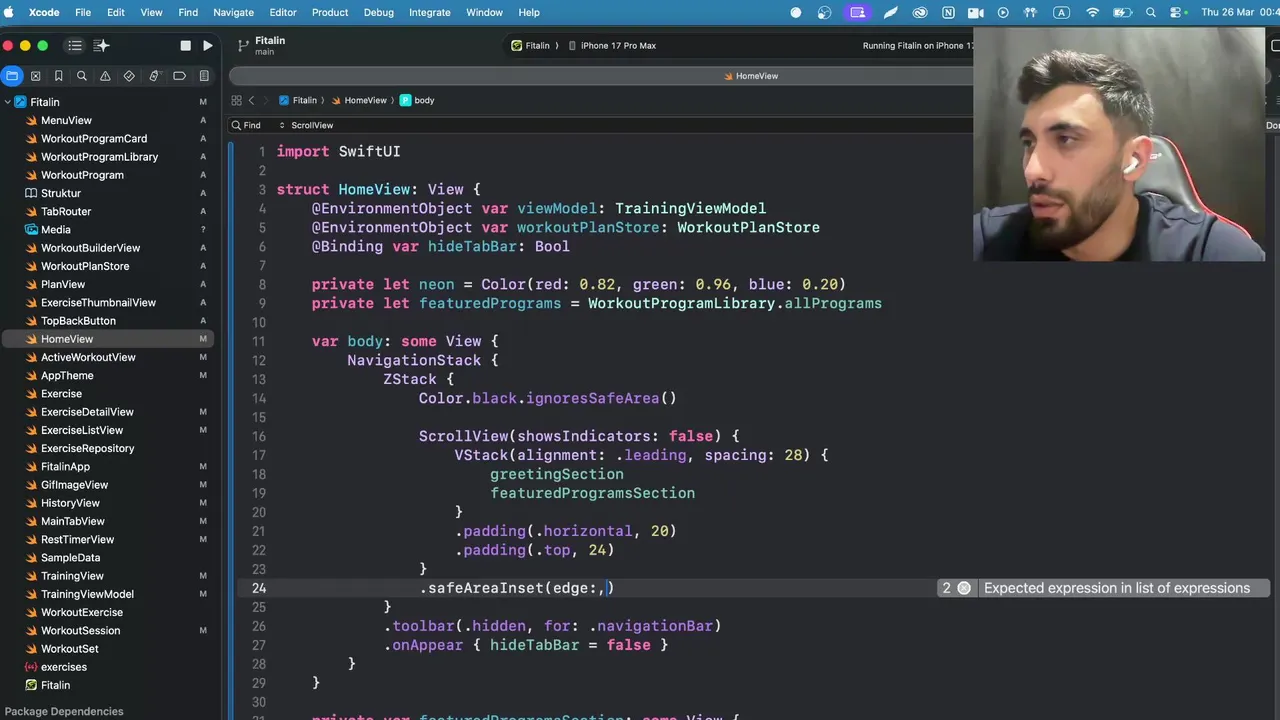The height and width of the screenshot is (720, 1280).
Task: Toggle the navigator list view button
Action: (75, 46)
